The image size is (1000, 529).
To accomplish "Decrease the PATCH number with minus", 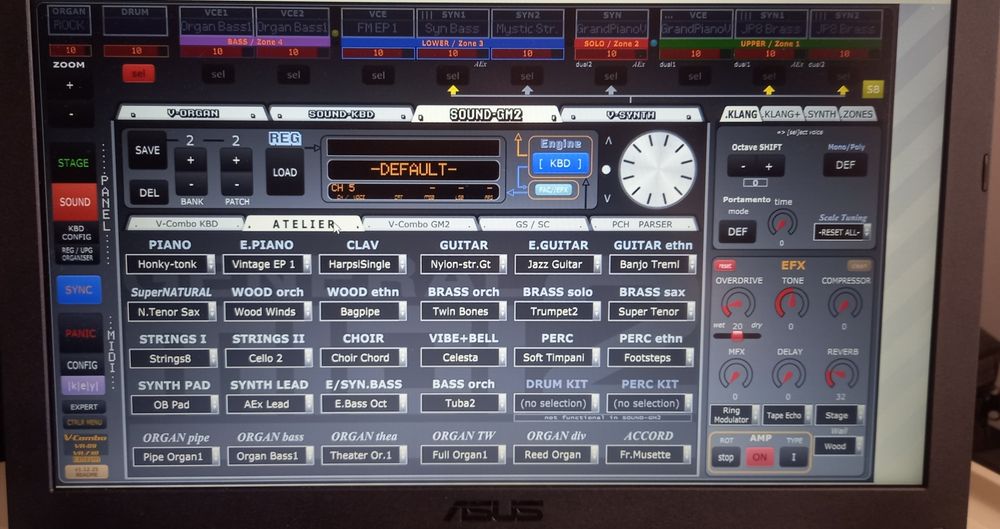I will (236, 184).
